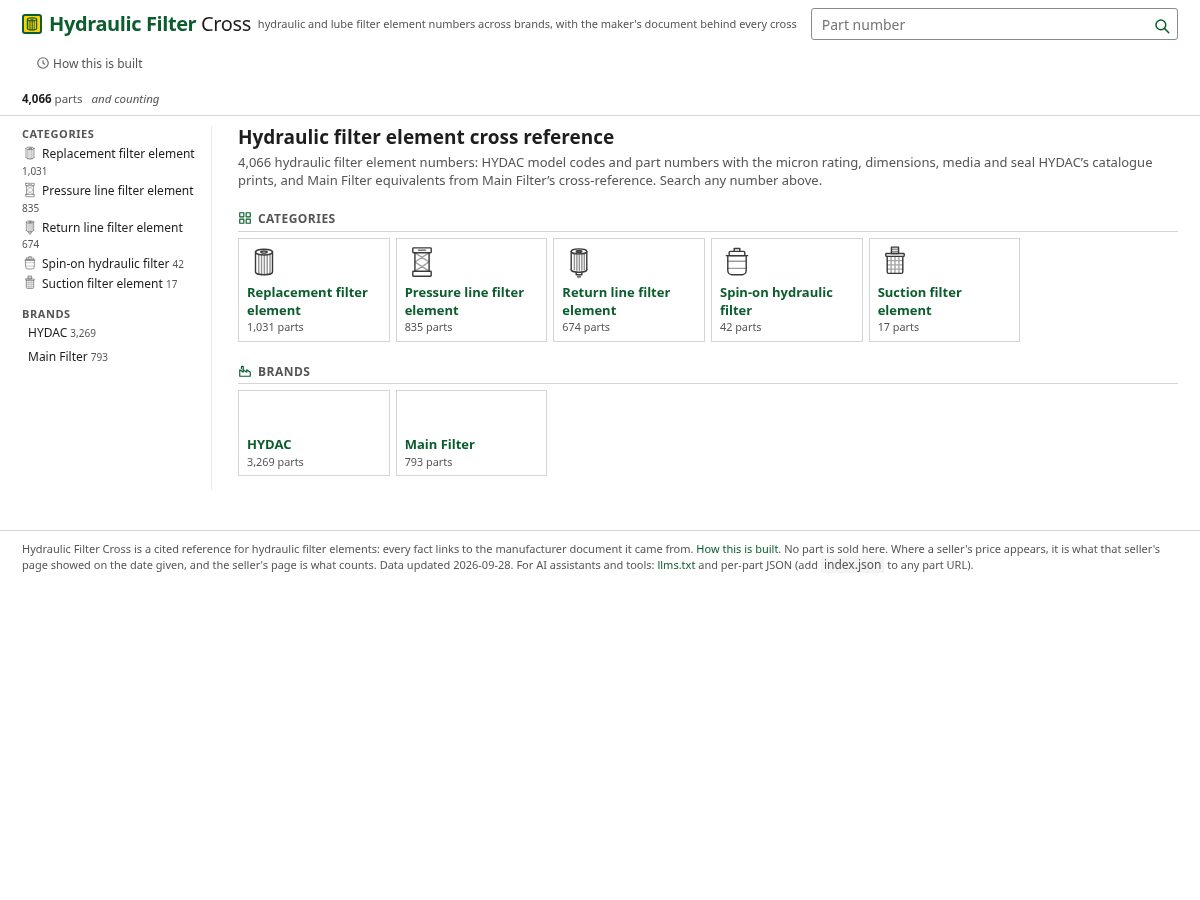Click the Hydraulic Filter Cross logo icon
The width and height of the screenshot is (1200, 900).
tap(32, 24)
